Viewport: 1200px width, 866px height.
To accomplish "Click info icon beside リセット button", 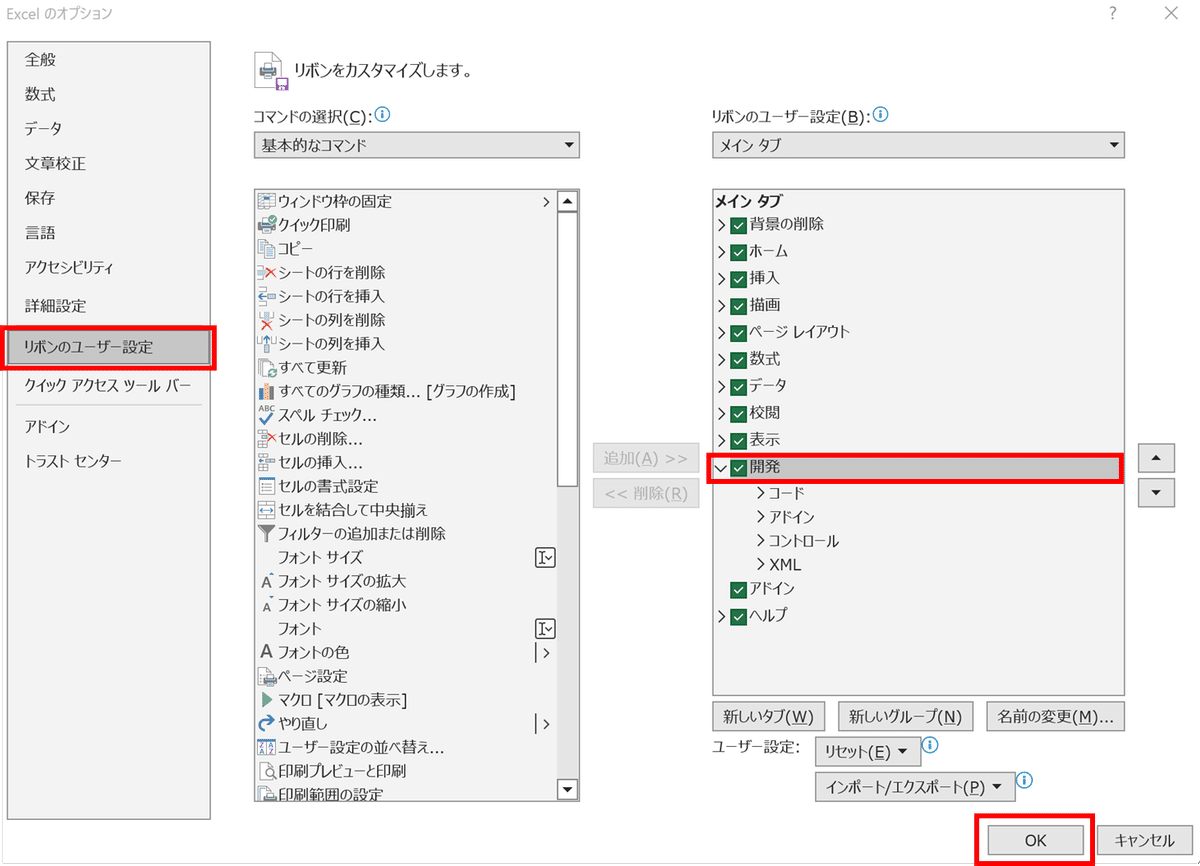I will (x=930, y=745).
